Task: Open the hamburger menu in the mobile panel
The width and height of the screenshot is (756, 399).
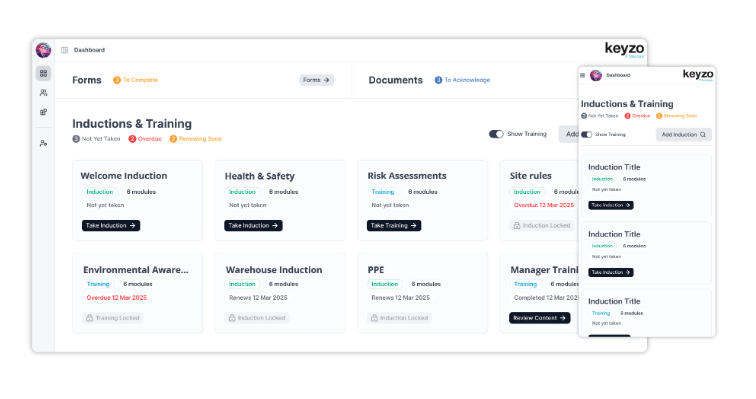Action: tap(582, 75)
